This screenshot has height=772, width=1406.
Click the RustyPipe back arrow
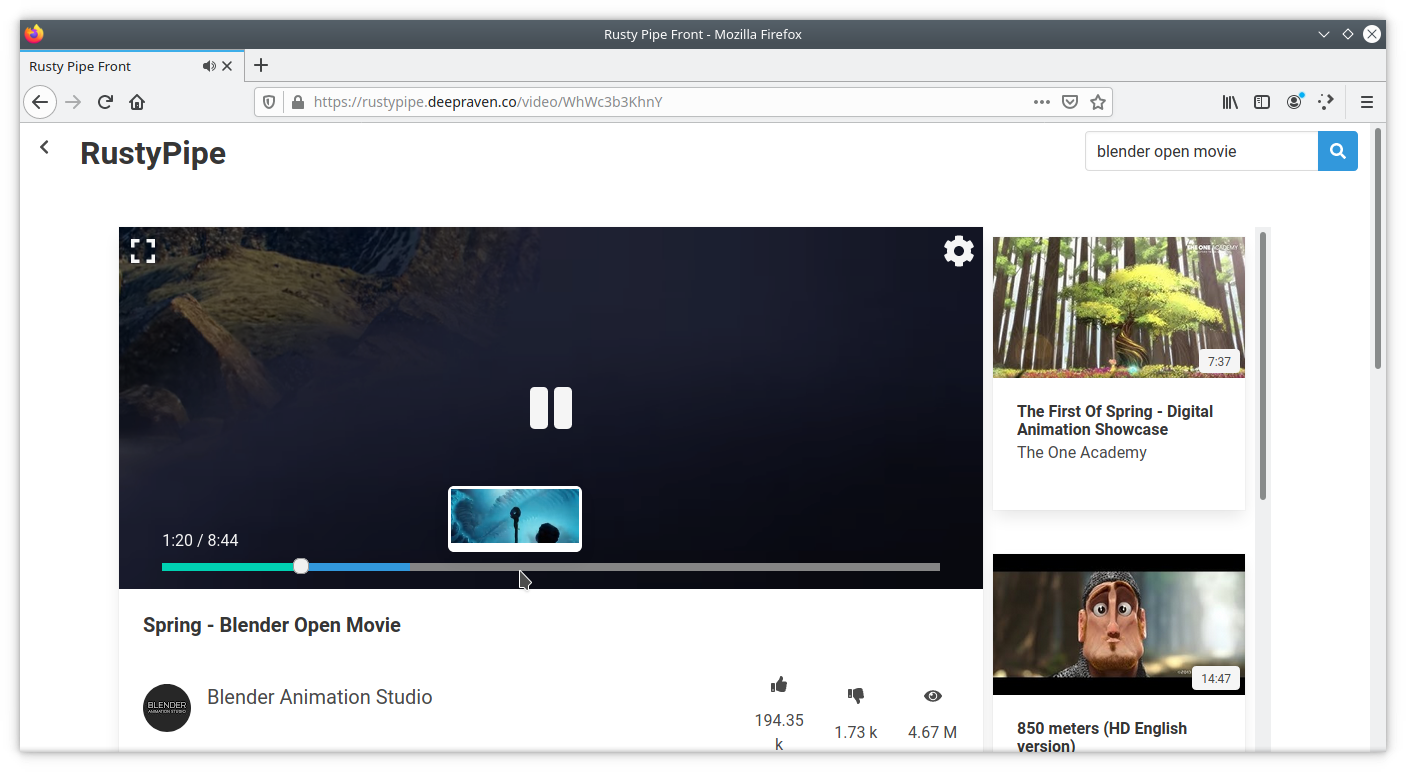(44, 147)
